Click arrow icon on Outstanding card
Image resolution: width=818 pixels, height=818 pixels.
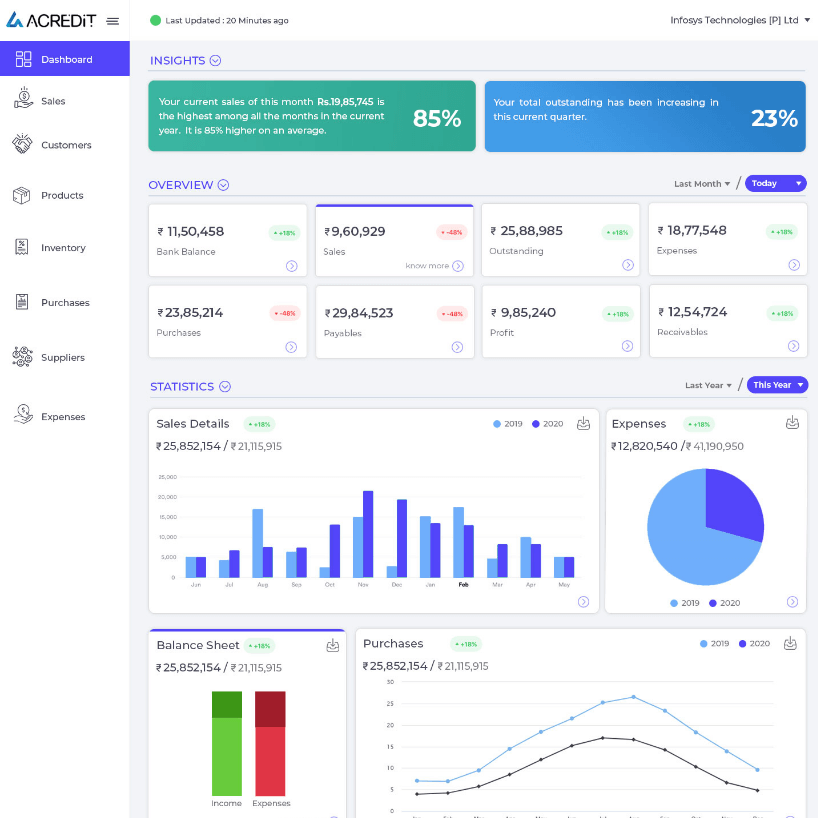coord(627,265)
